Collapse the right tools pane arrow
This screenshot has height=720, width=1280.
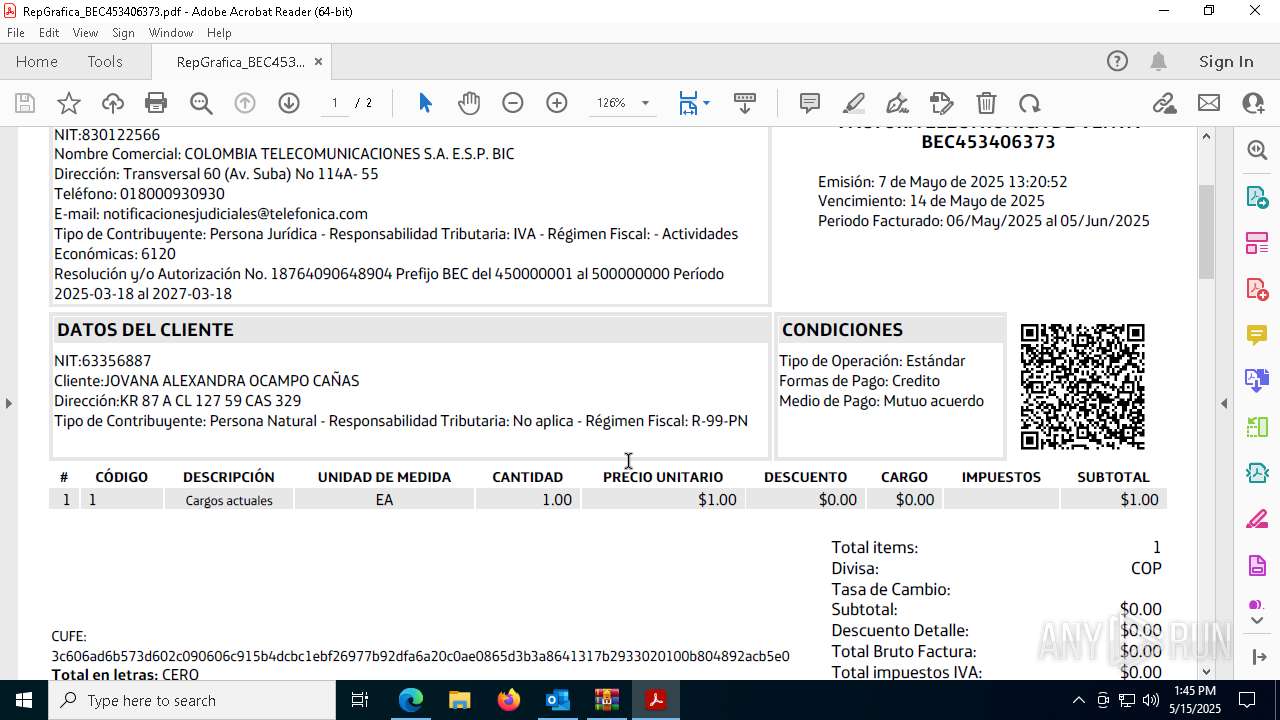[x=1224, y=404]
